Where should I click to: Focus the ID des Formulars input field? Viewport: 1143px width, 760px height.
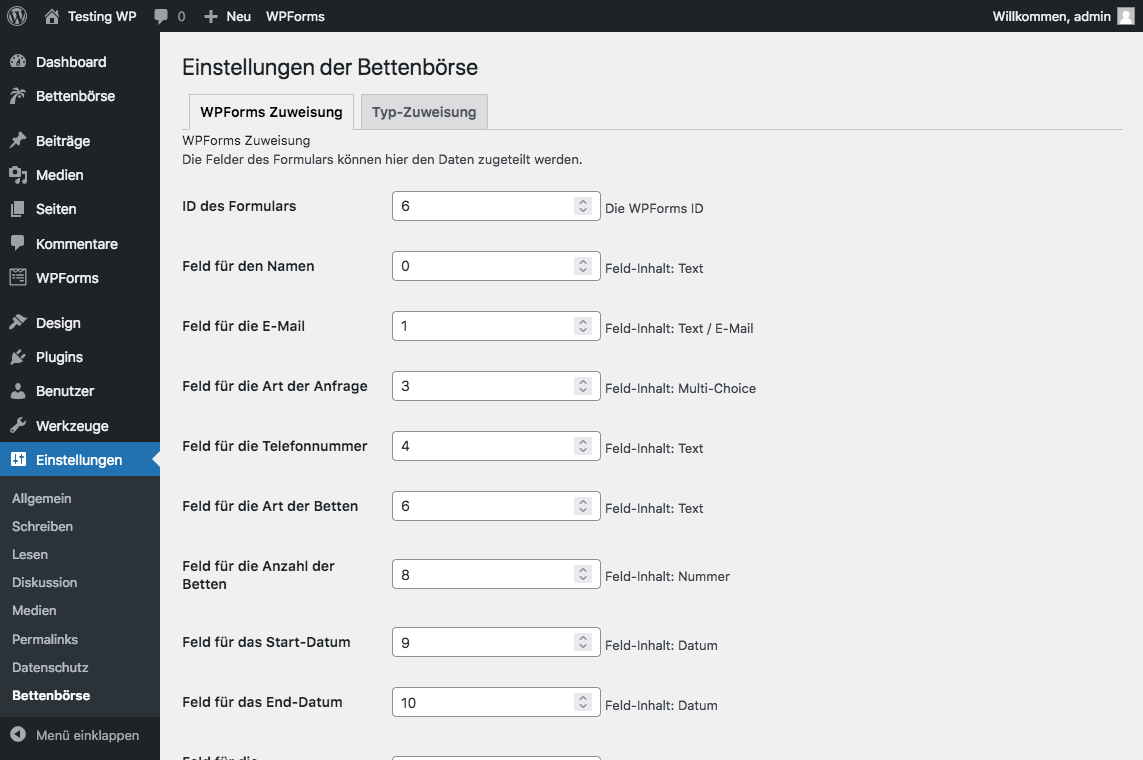pyautogui.click(x=496, y=206)
